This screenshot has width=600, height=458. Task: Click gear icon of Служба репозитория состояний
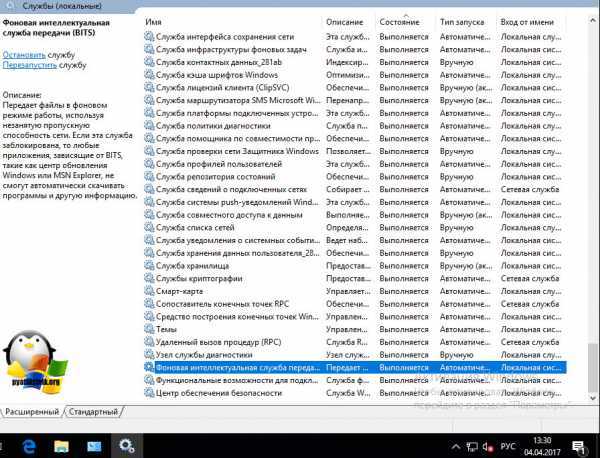pos(149,176)
